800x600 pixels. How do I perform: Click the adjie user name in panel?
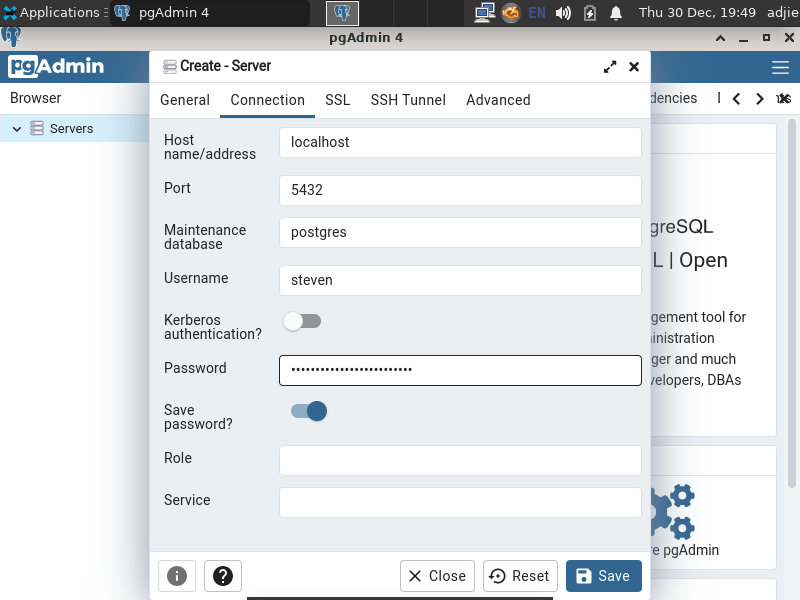point(783,13)
